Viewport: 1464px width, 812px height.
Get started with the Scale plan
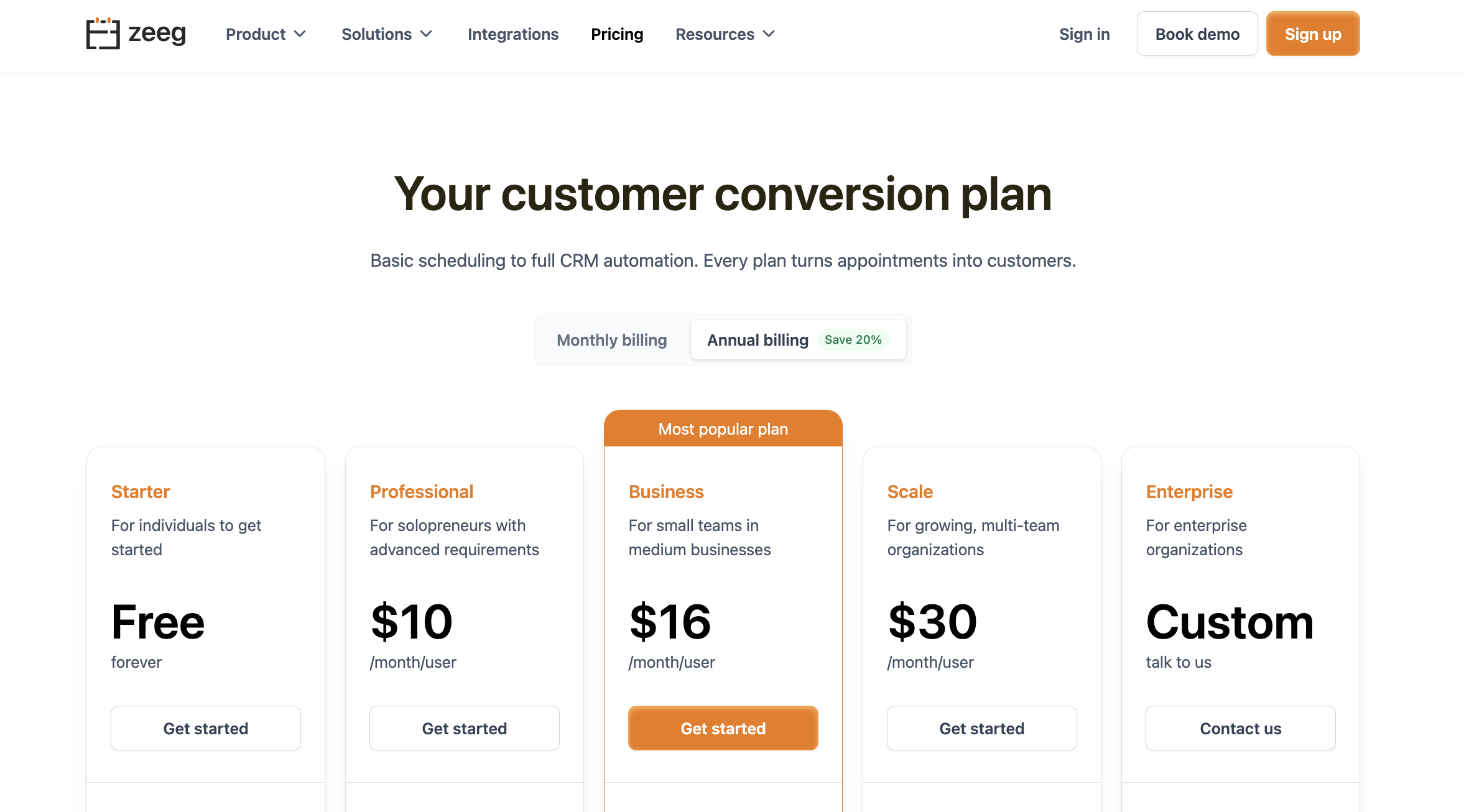click(x=981, y=728)
